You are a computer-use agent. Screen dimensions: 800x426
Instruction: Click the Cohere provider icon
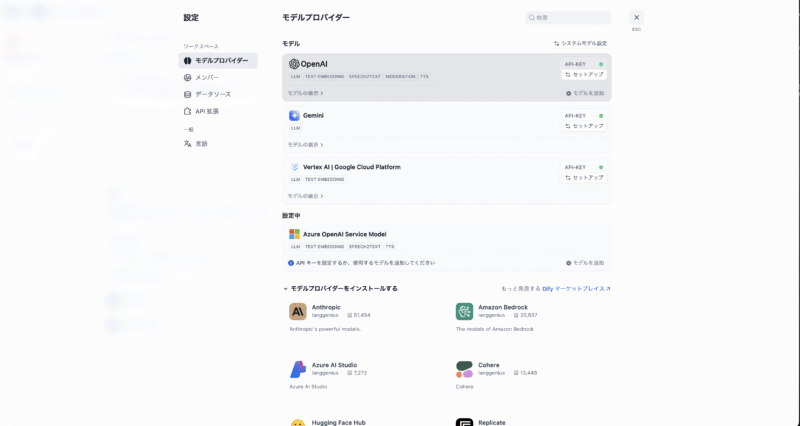click(464, 369)
